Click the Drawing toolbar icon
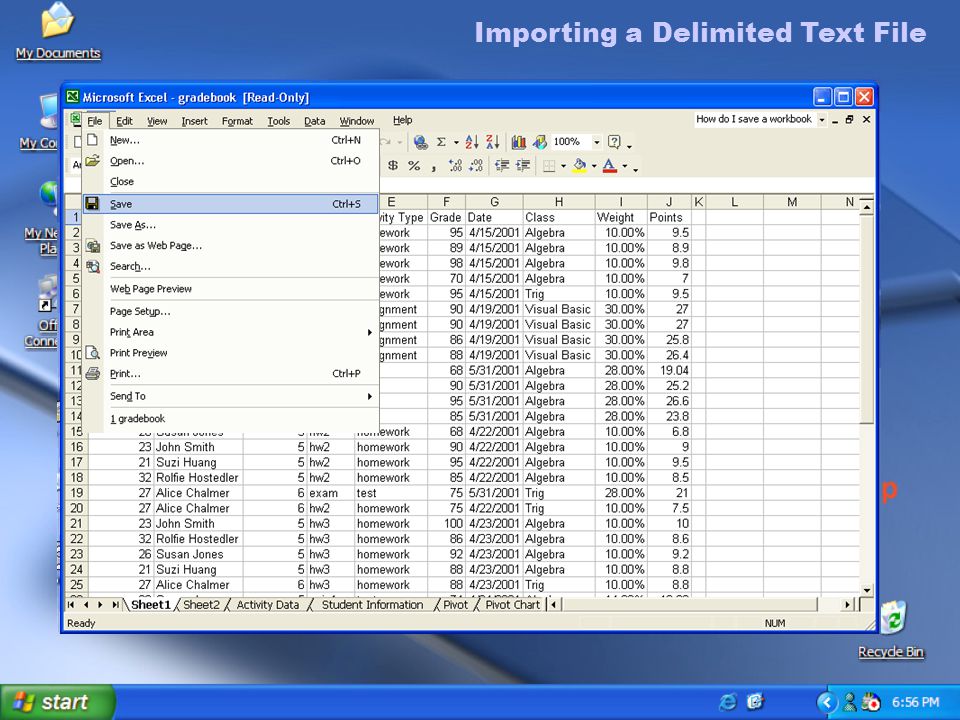Viewport: 960px width, 720px height. tap(539, 142)
